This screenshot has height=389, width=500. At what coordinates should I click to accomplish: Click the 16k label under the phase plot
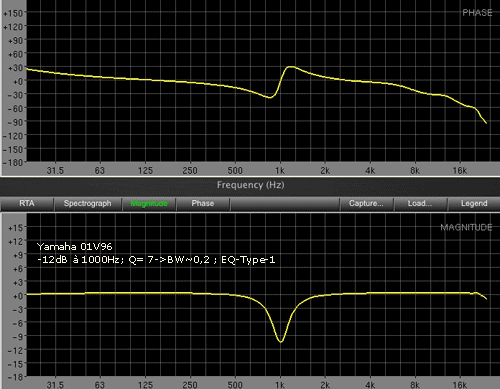(x=460, y=171)
